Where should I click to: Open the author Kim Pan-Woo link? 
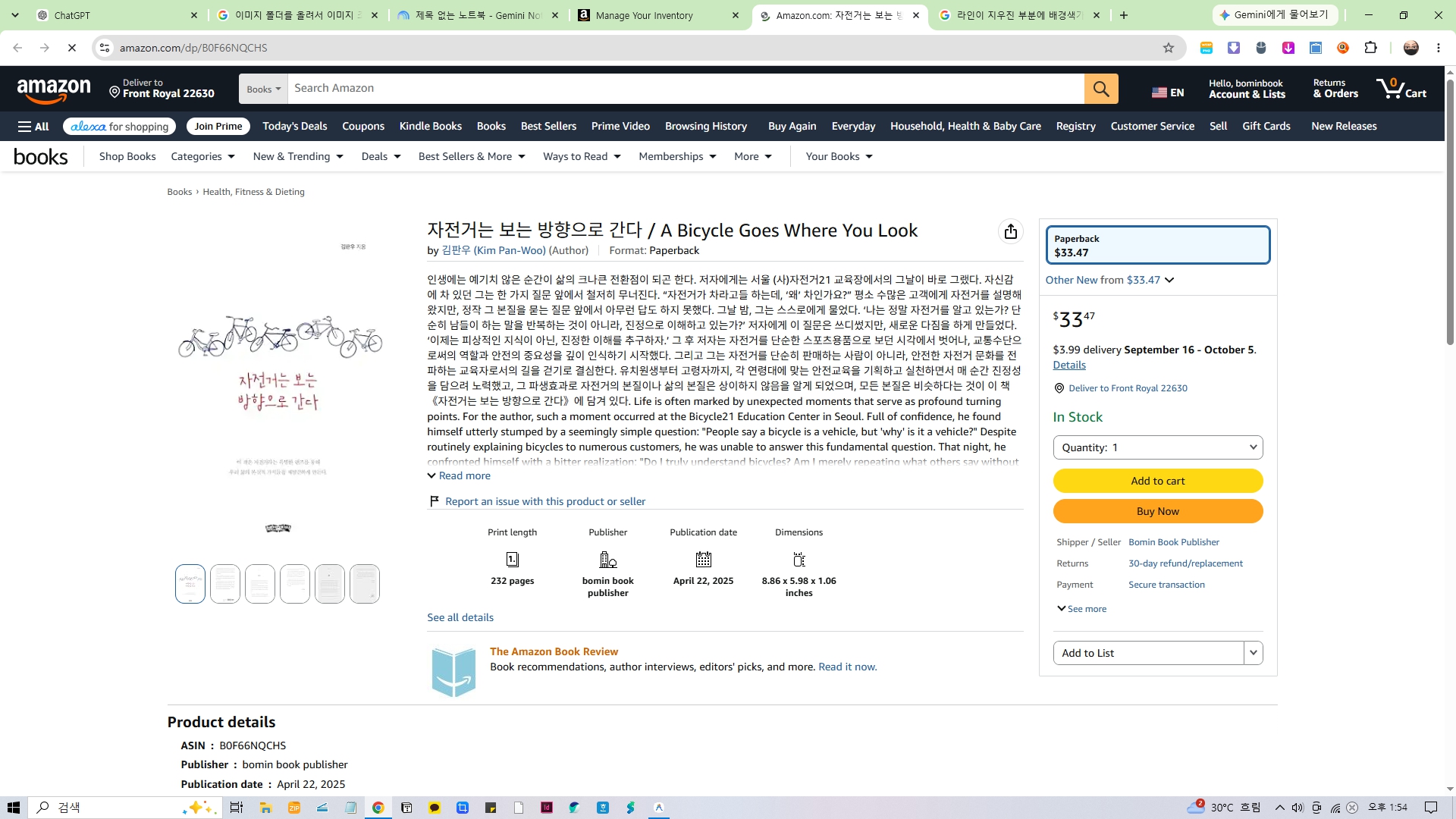pos(494,251)
